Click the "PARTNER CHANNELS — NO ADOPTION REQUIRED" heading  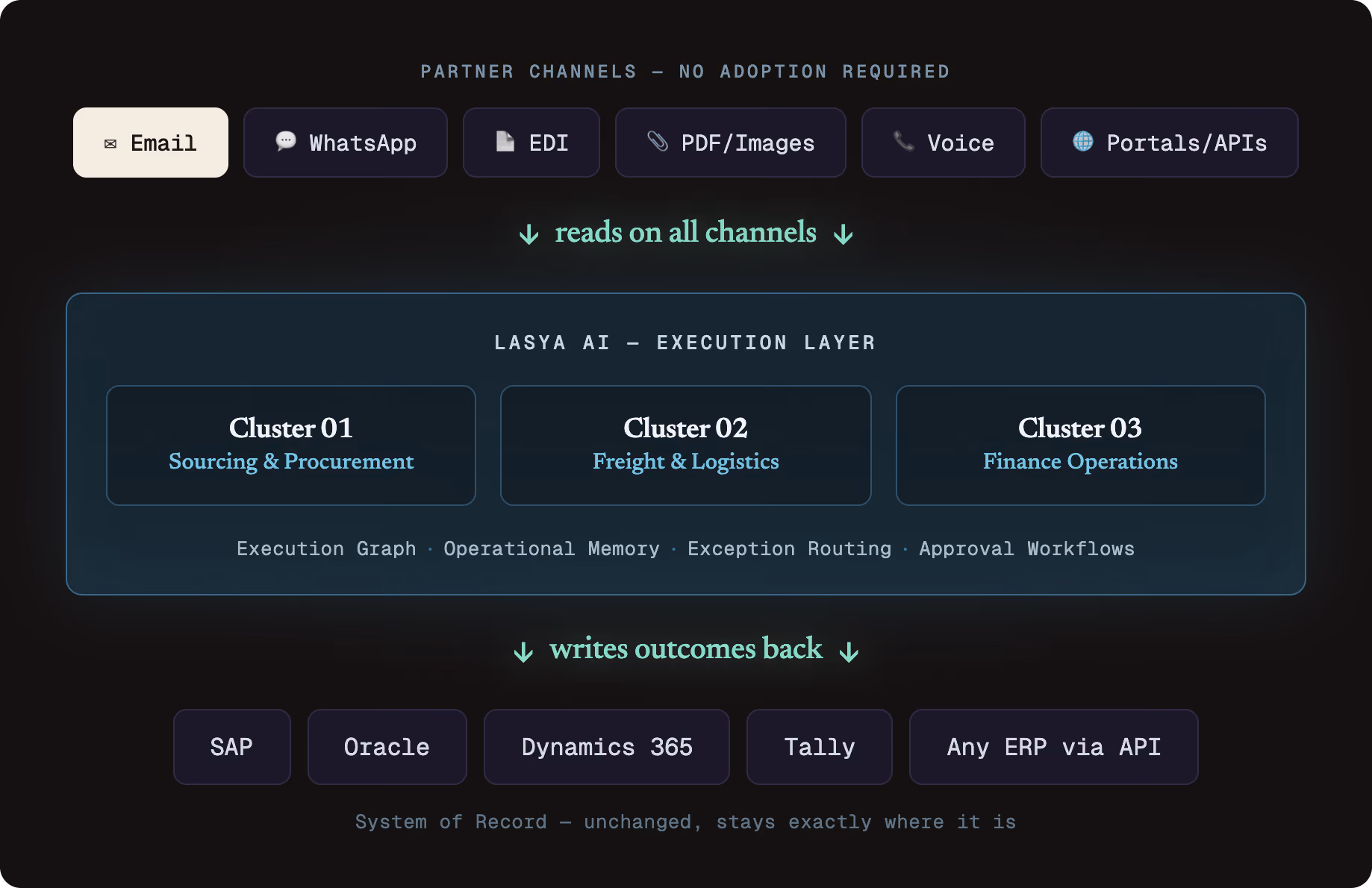point(685,72)
